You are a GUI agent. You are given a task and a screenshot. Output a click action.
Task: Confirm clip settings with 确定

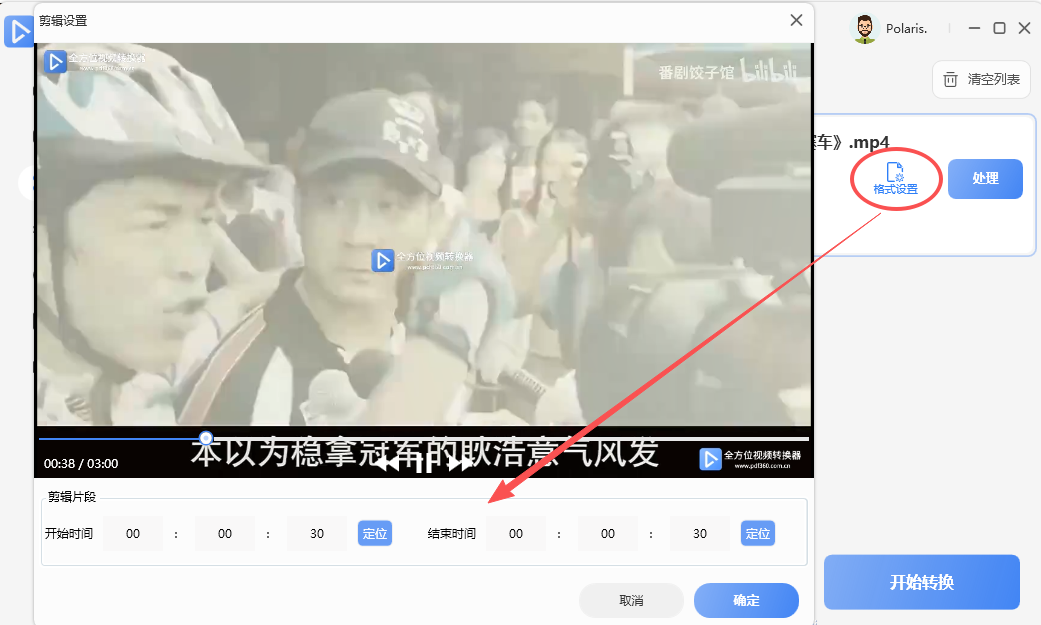click(x=746, y=600)
